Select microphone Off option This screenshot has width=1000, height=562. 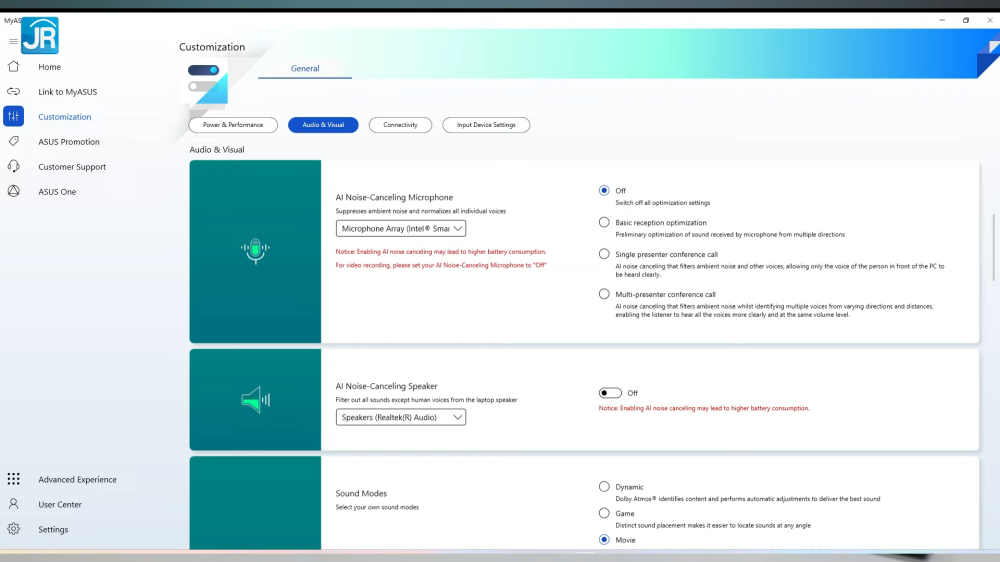click(604, 190)
